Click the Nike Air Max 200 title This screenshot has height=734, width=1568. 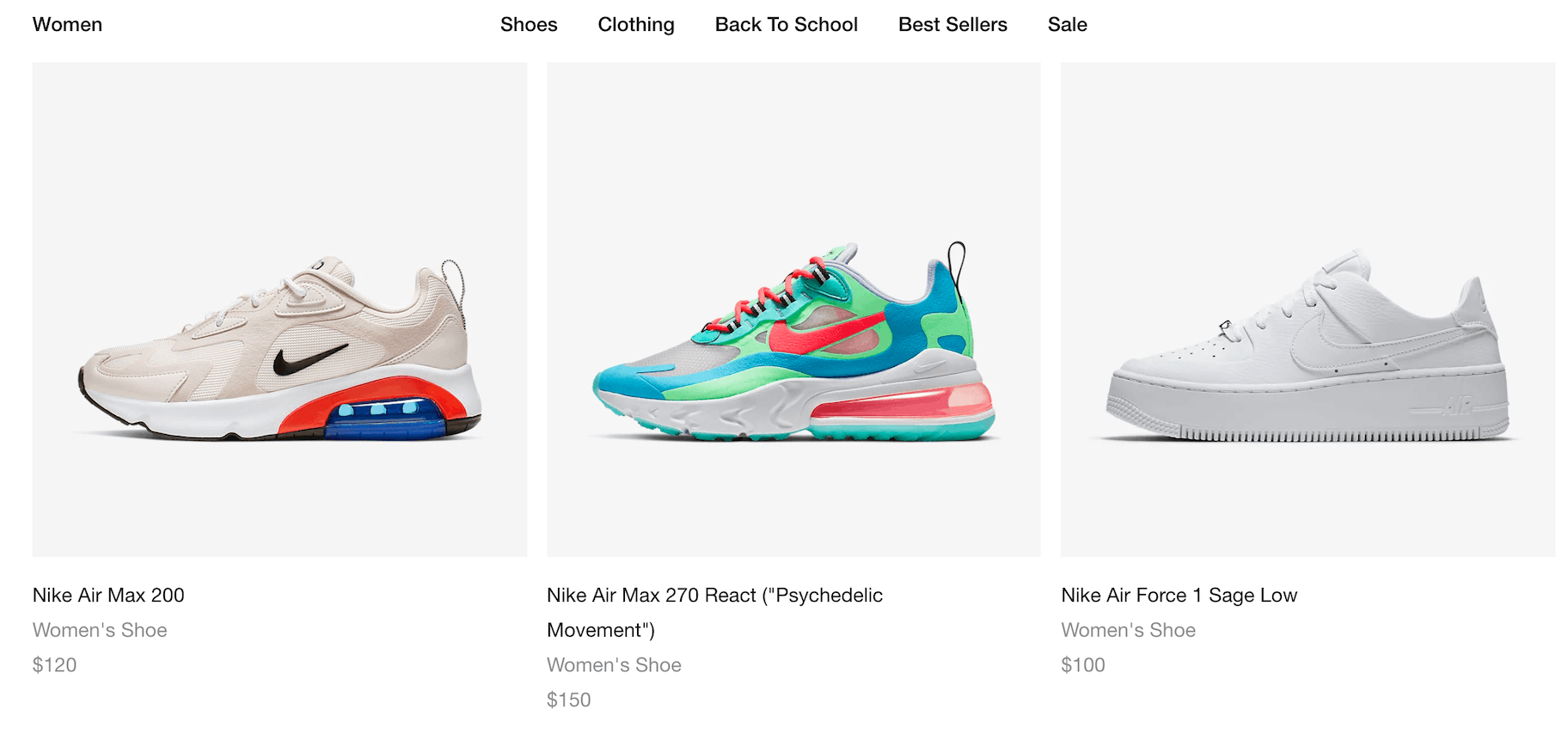(x=108, y=595)
